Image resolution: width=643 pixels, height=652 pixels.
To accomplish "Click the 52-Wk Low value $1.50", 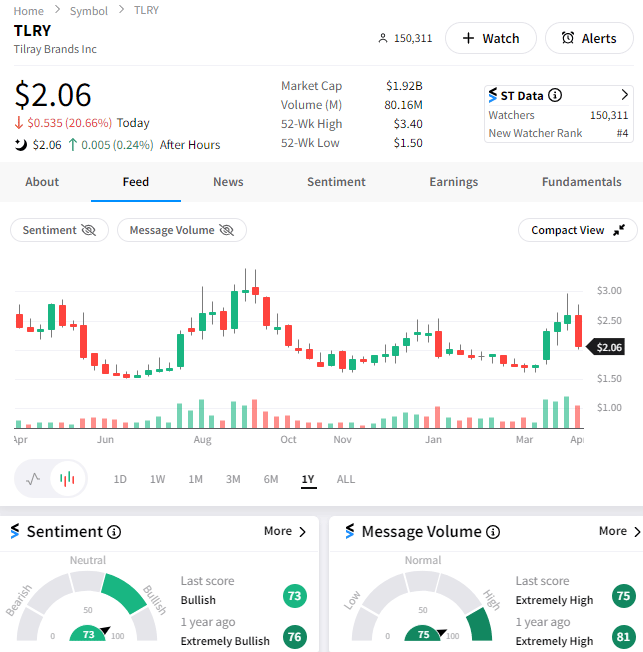I will point(408,143).
